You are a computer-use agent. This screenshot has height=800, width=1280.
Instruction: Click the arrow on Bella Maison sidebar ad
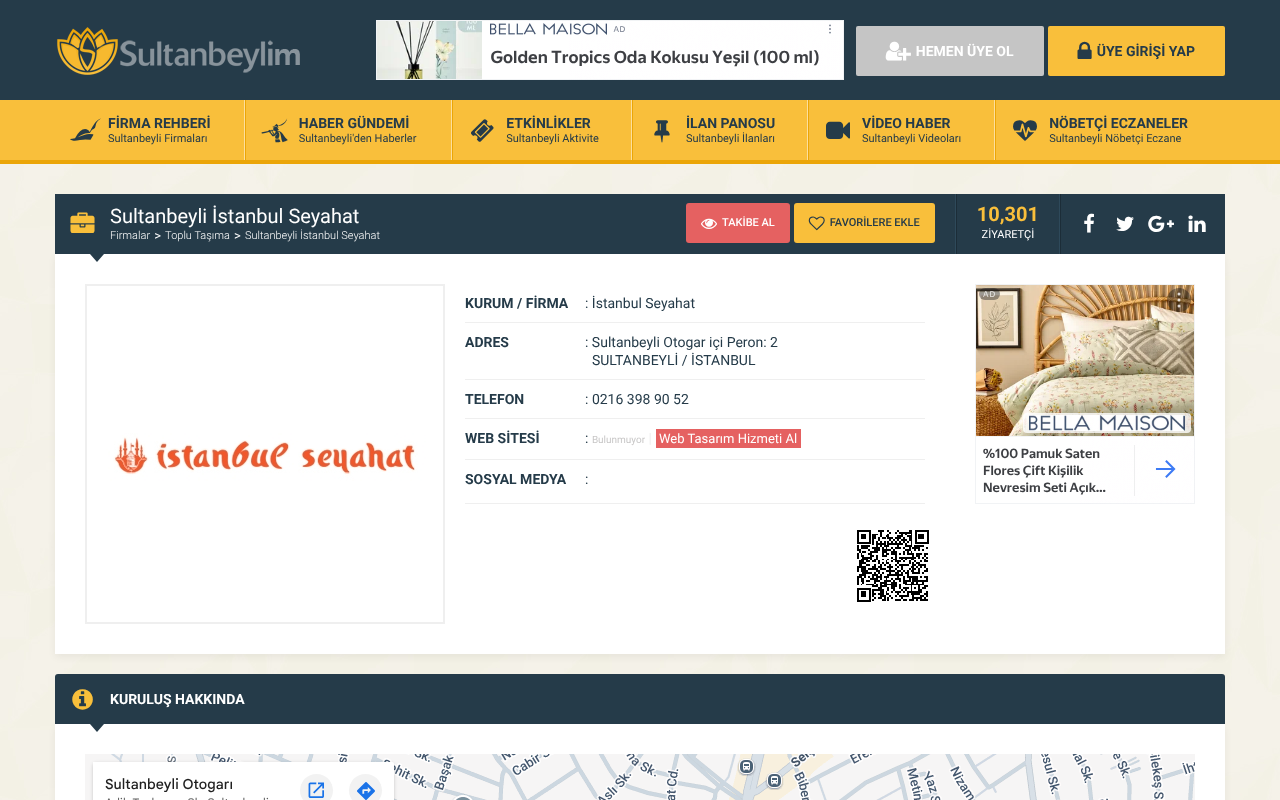click(x=1165, y=469)
